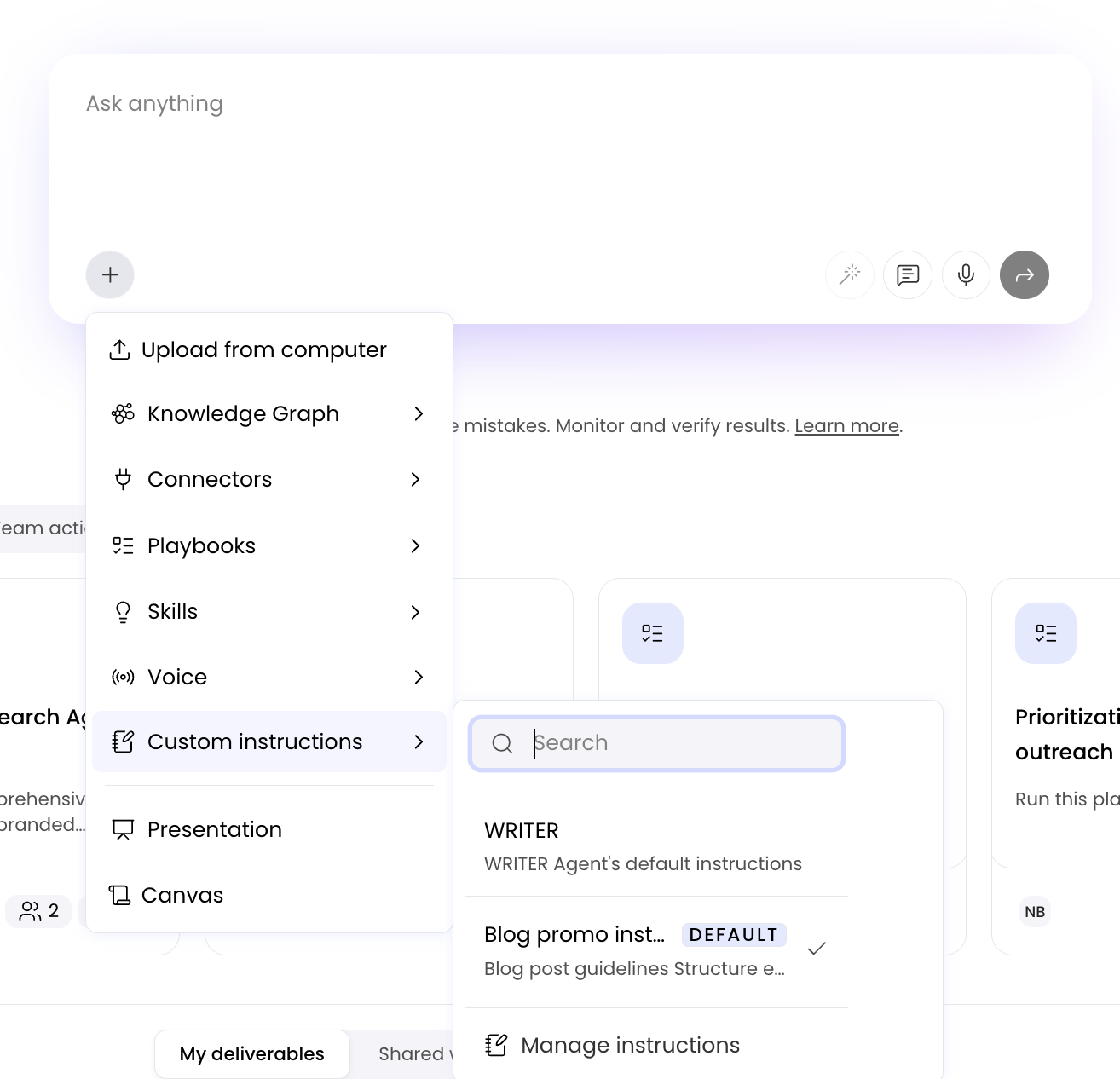Open the Prioritization outreach card title
This screenshot has width=1120, height=1079.
pyautogui.click(x=1067, y=735)
